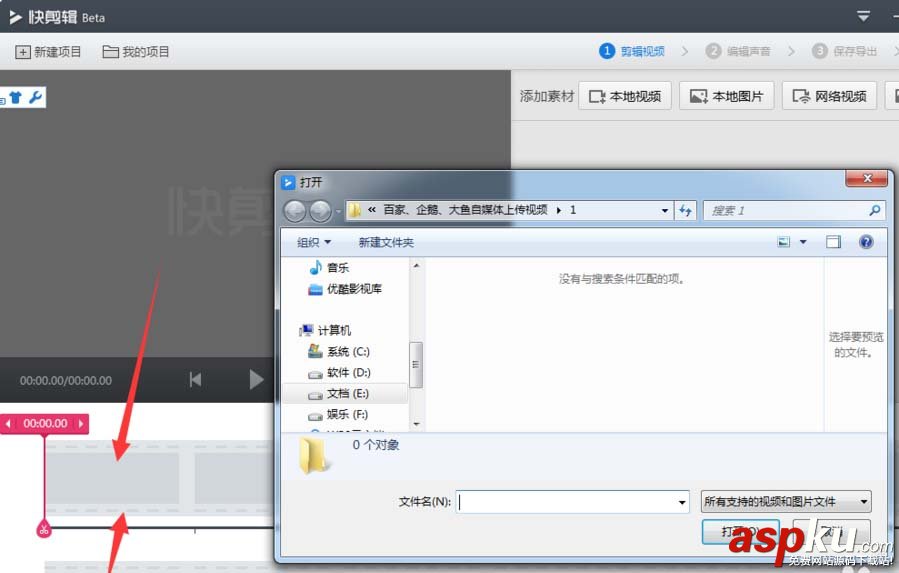
Task: Click the 百家、企鹅、大鱼自媒体上传视频 path segment
Action: (465, 210)
